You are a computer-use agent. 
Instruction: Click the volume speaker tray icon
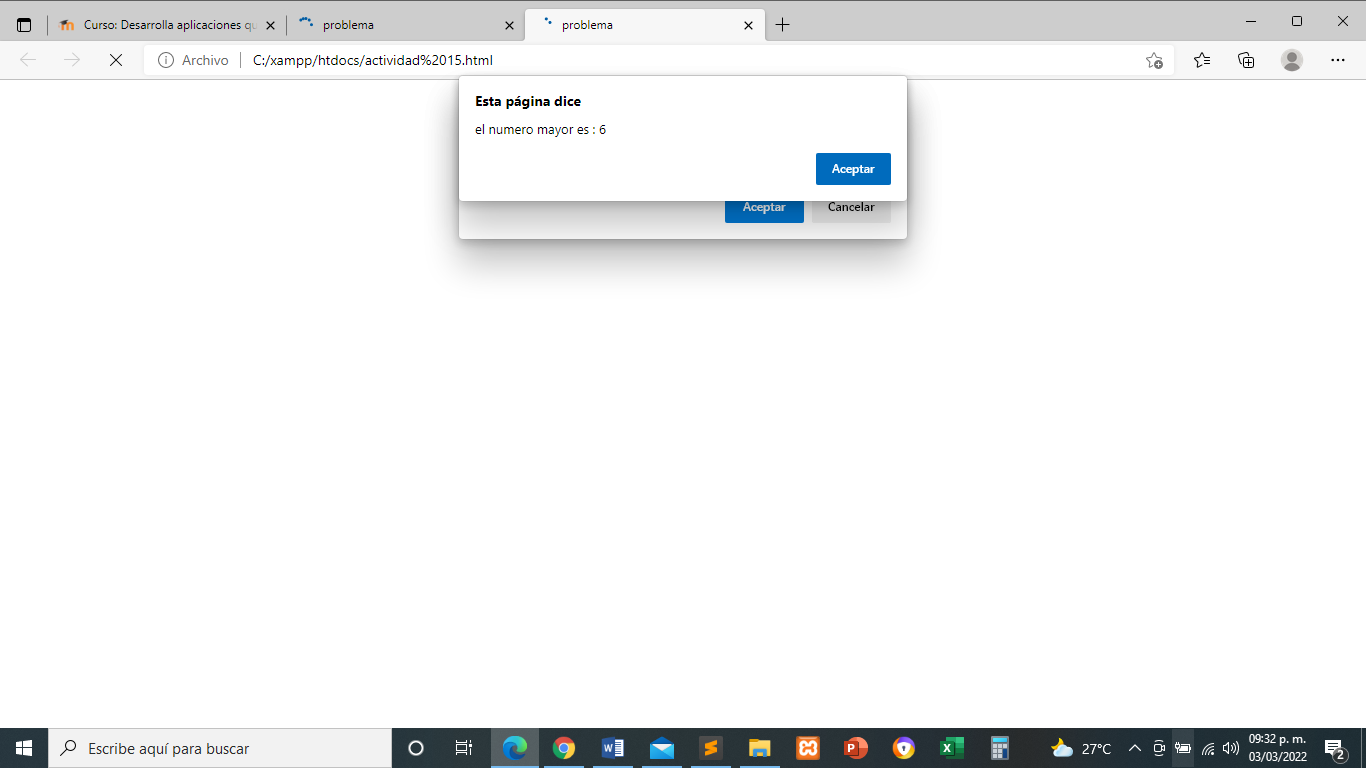[x=1231, y=748]
